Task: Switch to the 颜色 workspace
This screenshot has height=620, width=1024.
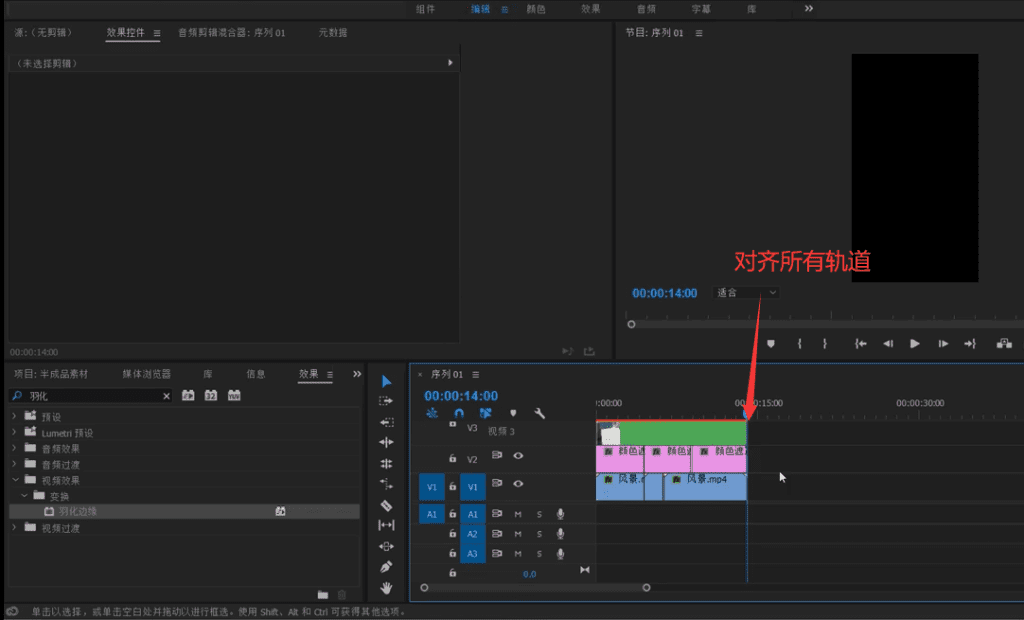Action: click(536, 9)
